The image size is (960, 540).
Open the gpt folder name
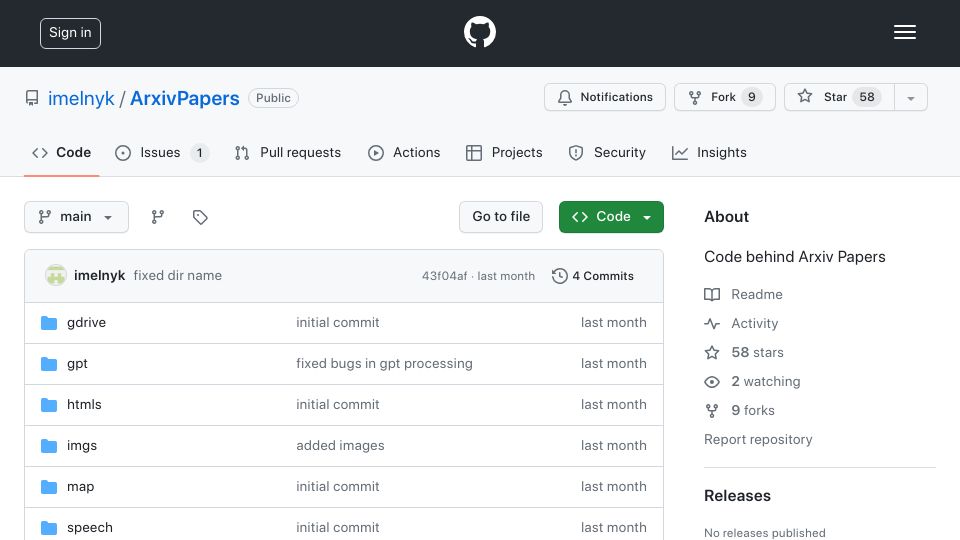click(77, 364)
